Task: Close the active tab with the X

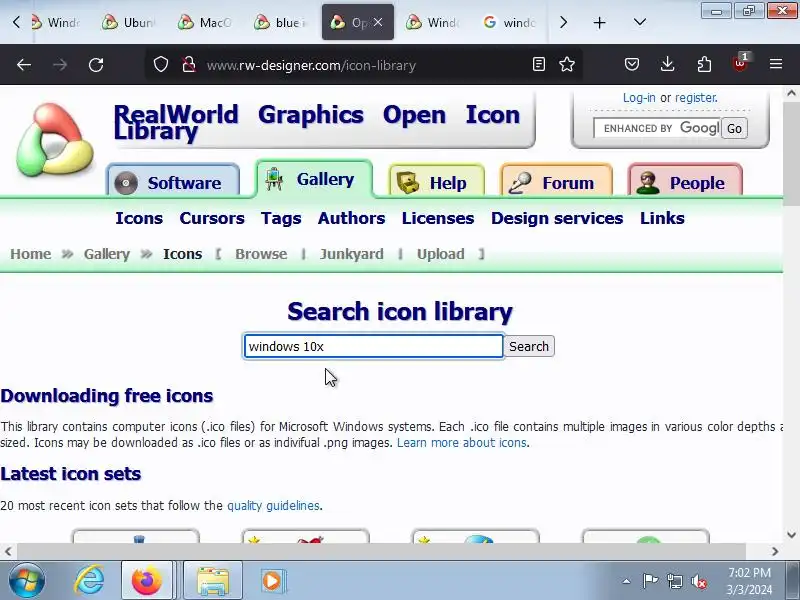Action: pyautogui.click(x=378, y=22)
